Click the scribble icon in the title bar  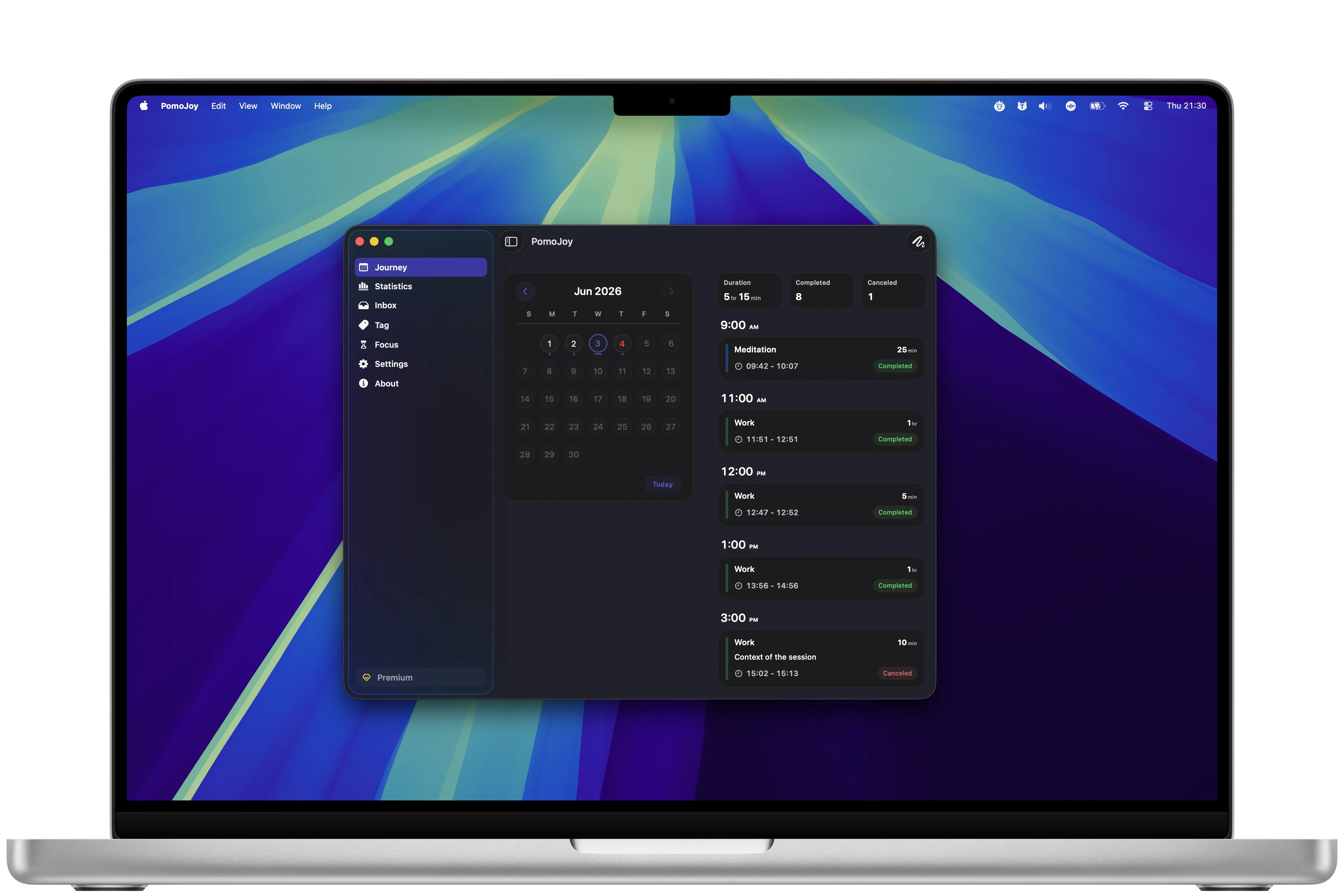click(918, 242)
